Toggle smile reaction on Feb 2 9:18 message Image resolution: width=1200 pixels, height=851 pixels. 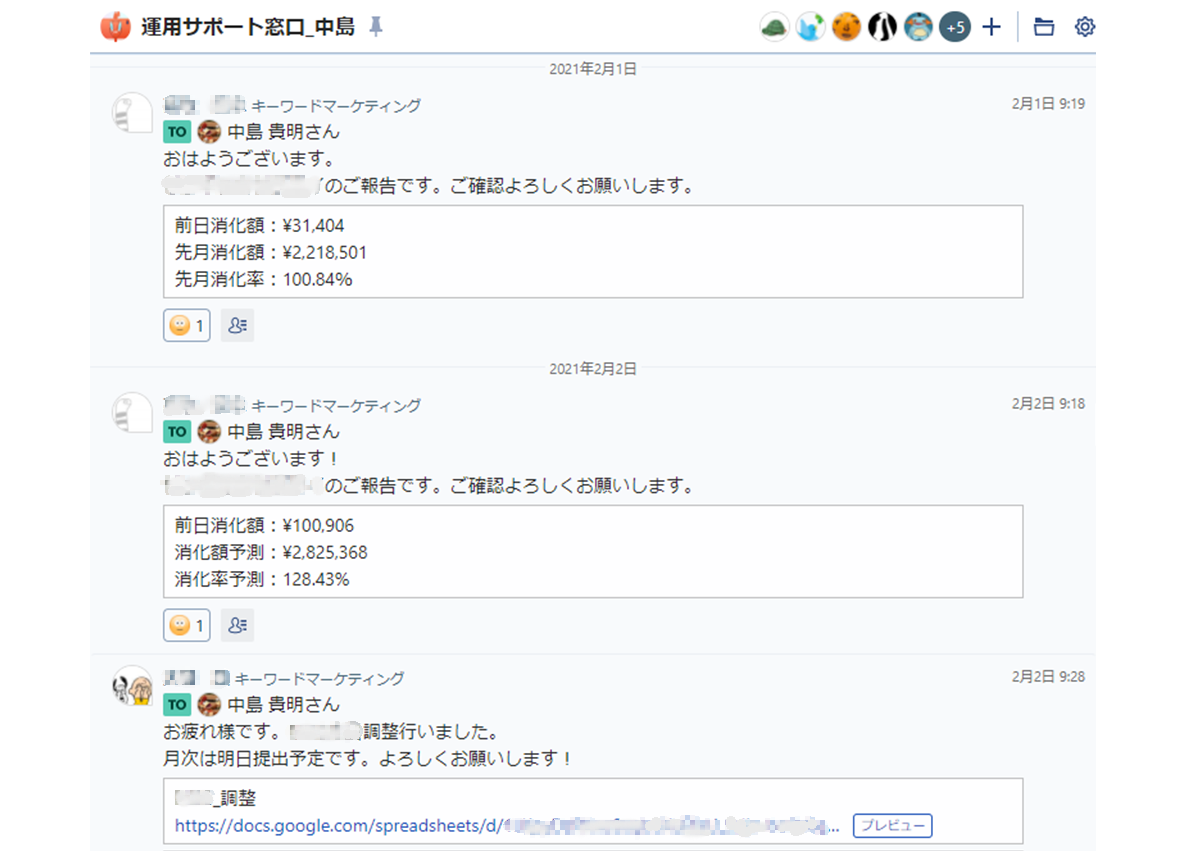coord(187,625)
